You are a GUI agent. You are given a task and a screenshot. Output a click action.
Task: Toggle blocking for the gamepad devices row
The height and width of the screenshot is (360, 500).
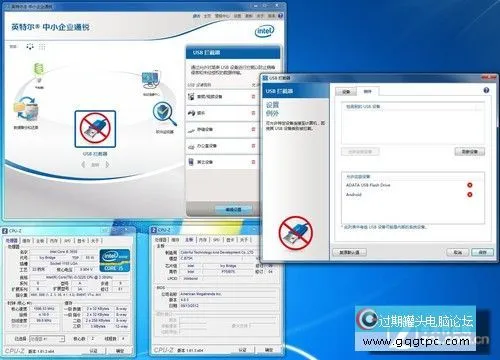[x=253, y=113]
